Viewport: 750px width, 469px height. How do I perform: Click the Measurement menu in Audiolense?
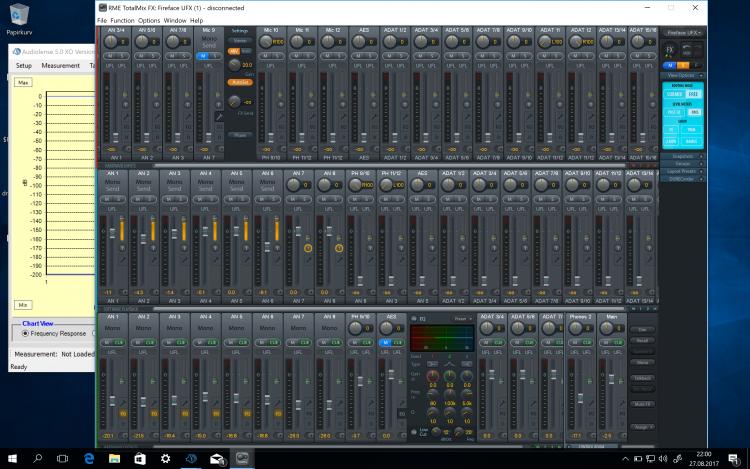[60, 65]
